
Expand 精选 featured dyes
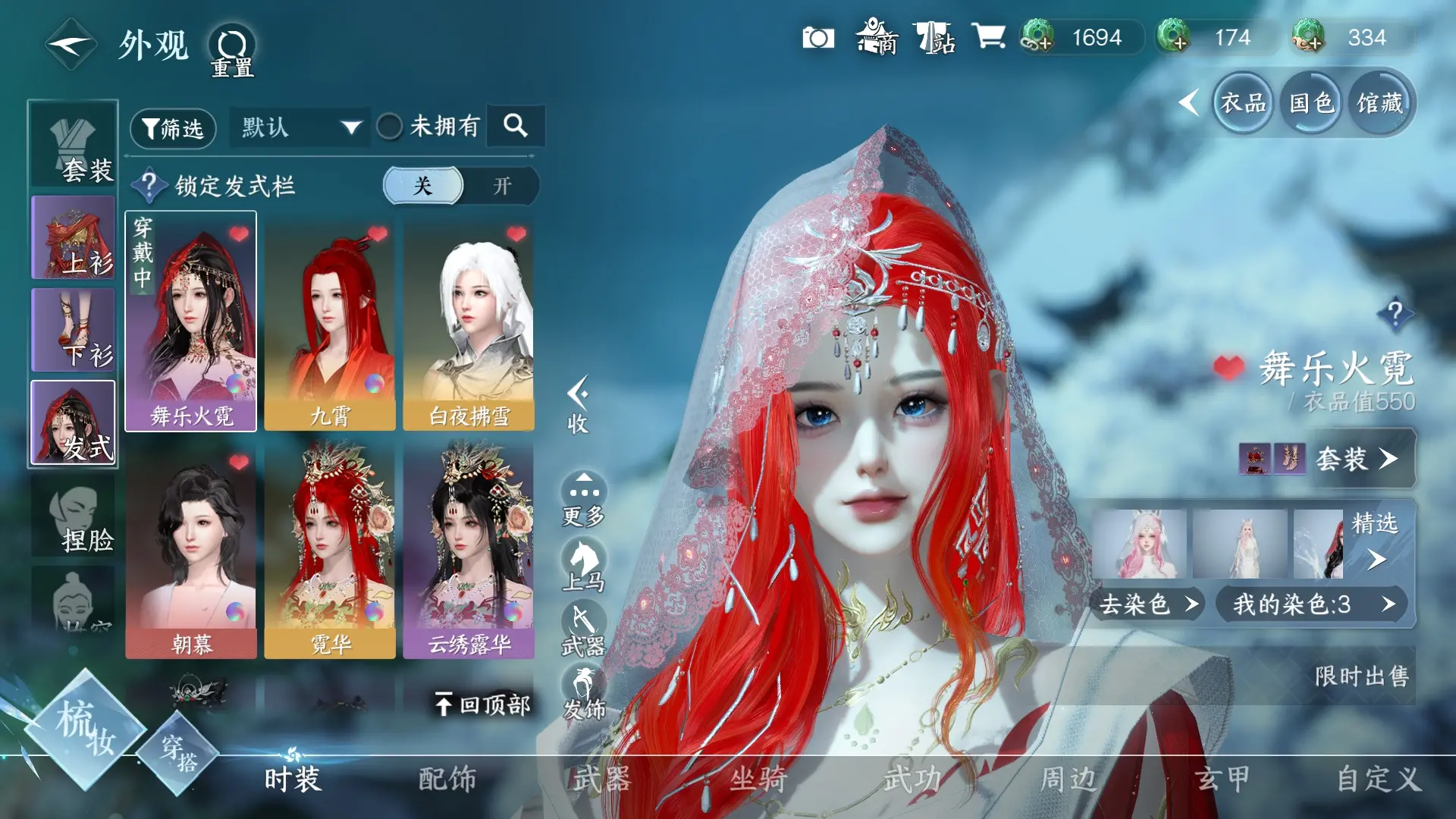point(1376,542)
